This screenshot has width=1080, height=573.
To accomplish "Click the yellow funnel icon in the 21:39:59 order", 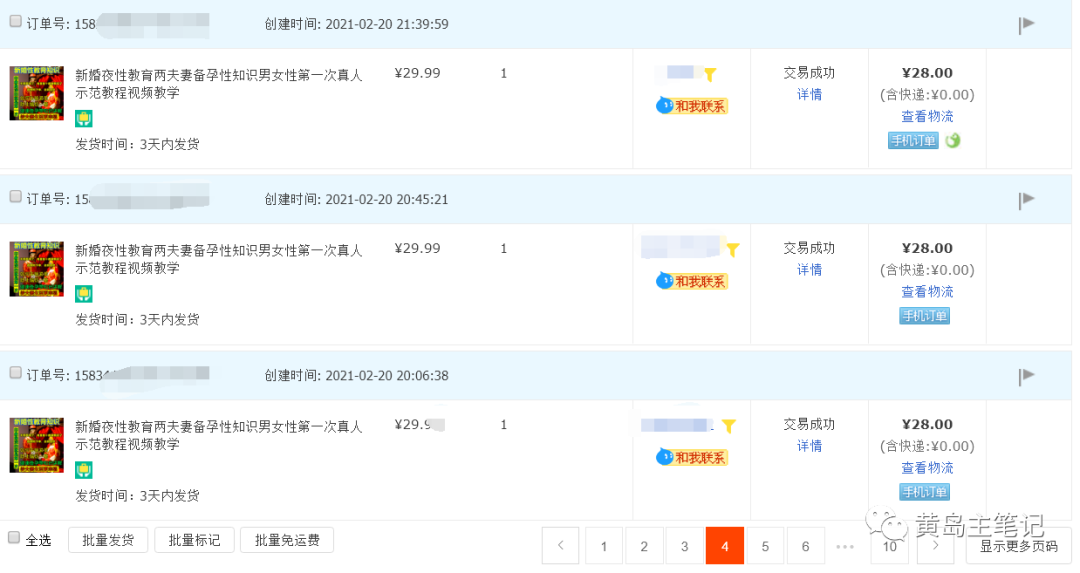I will click(710, 74).
